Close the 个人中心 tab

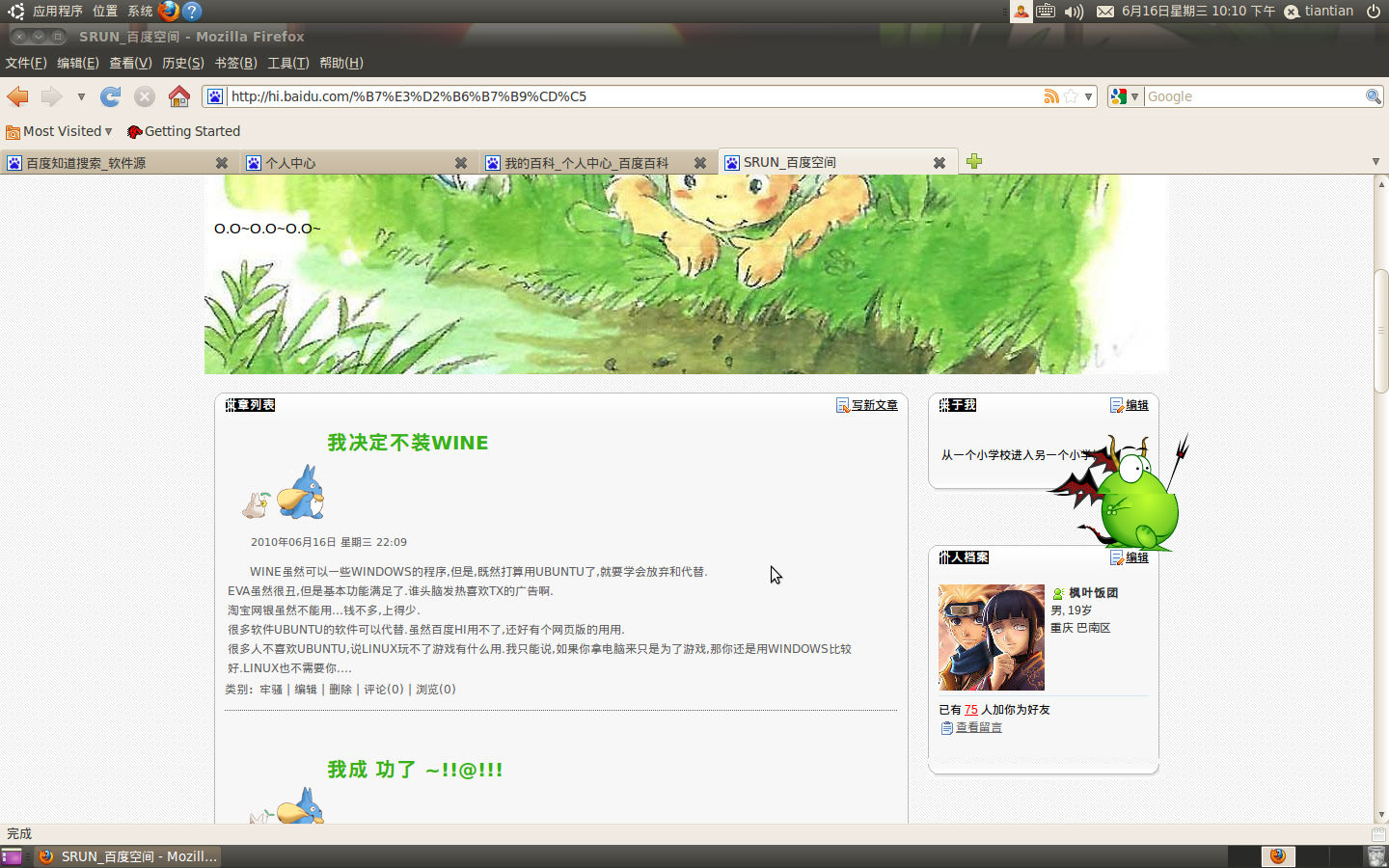click(x=461, y=163)
